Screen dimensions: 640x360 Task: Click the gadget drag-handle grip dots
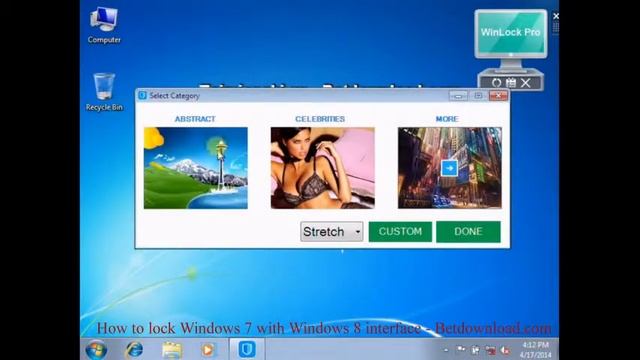pyautogui.click(x=556, y=27)
